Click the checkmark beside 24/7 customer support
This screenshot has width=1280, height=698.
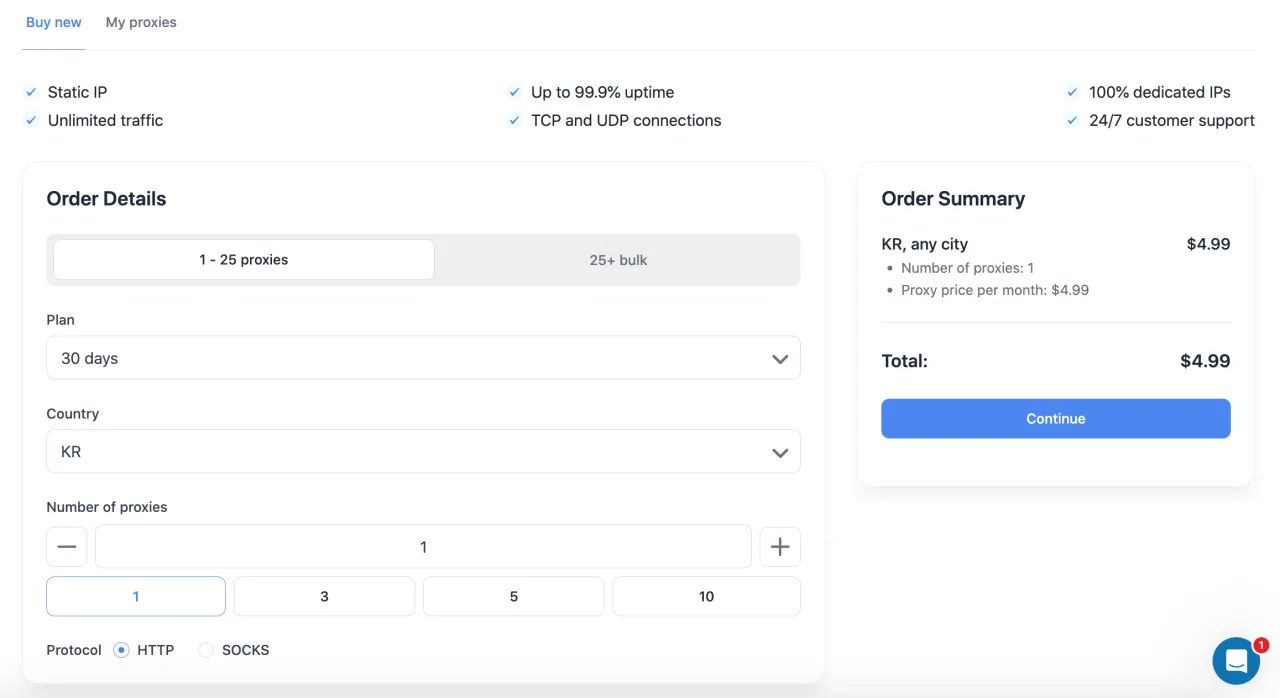1072,120
